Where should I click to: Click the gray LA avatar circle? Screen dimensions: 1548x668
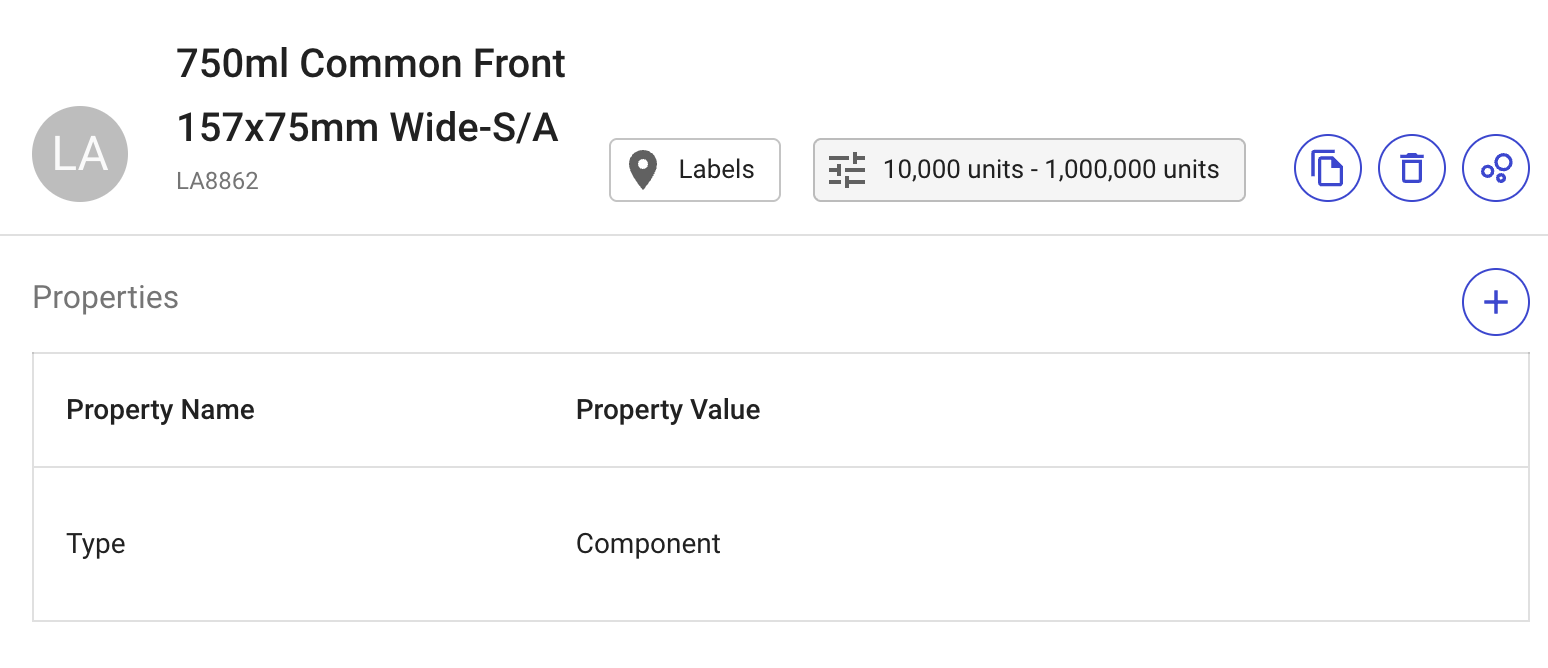(80, 154)
